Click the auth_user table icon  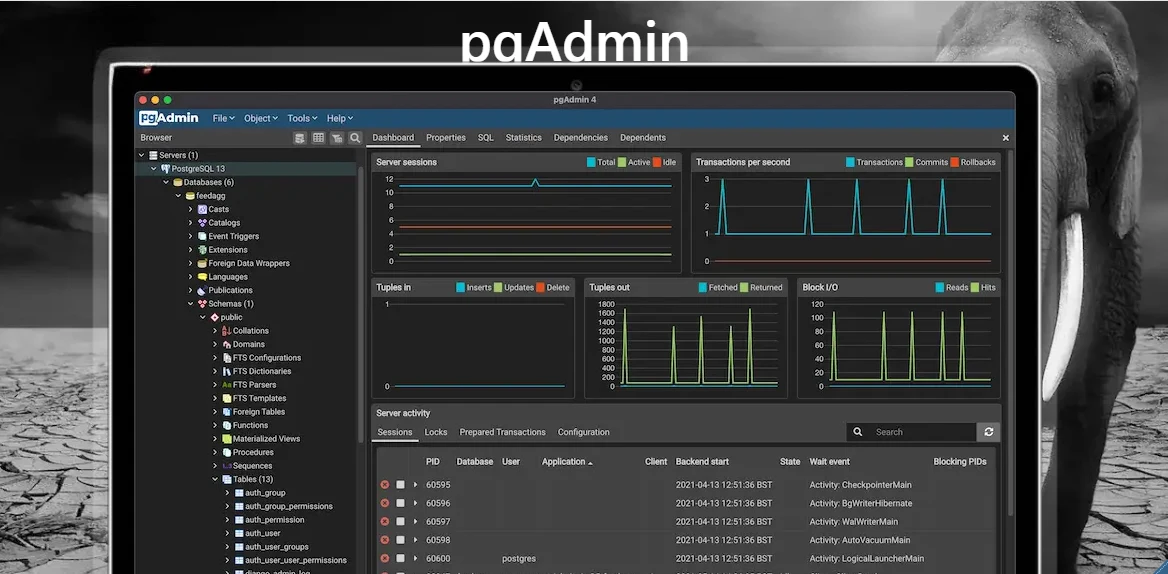click(239, 533)
